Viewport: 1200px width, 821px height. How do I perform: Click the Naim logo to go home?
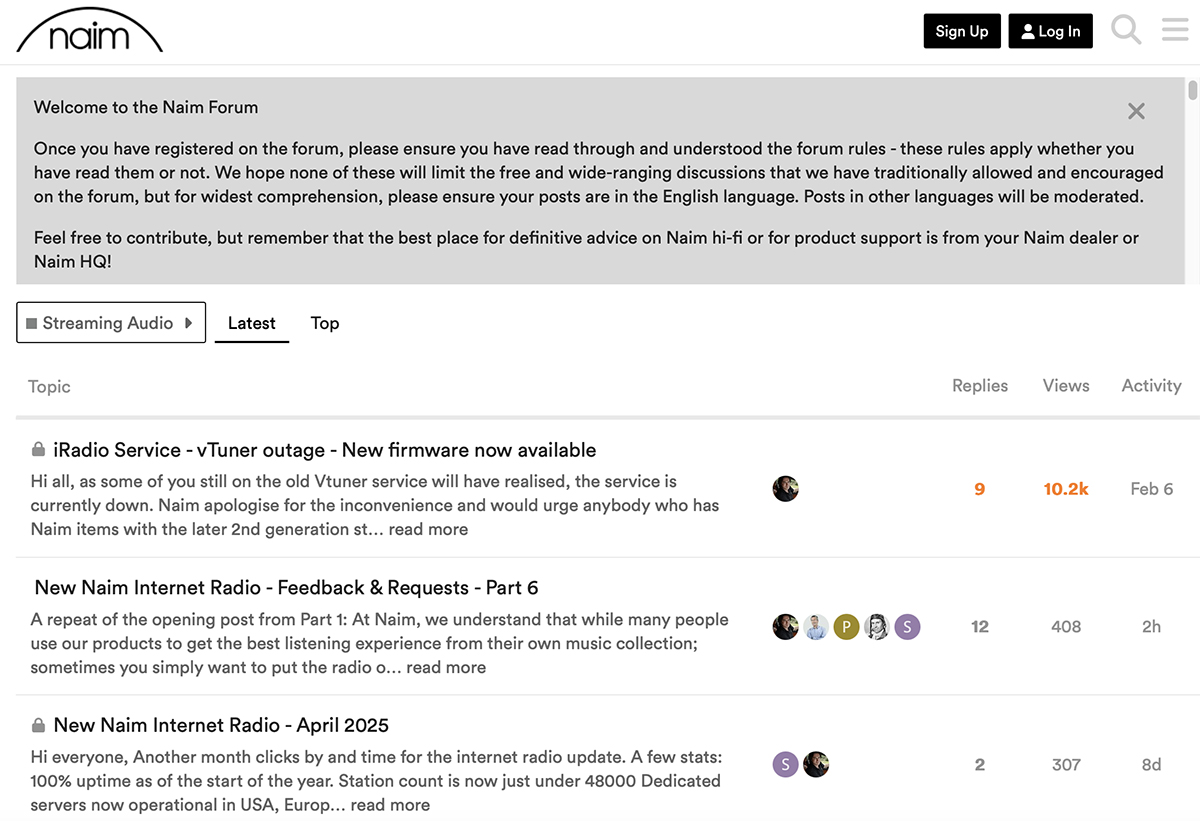pyautogui.click(x=89, y=31)
